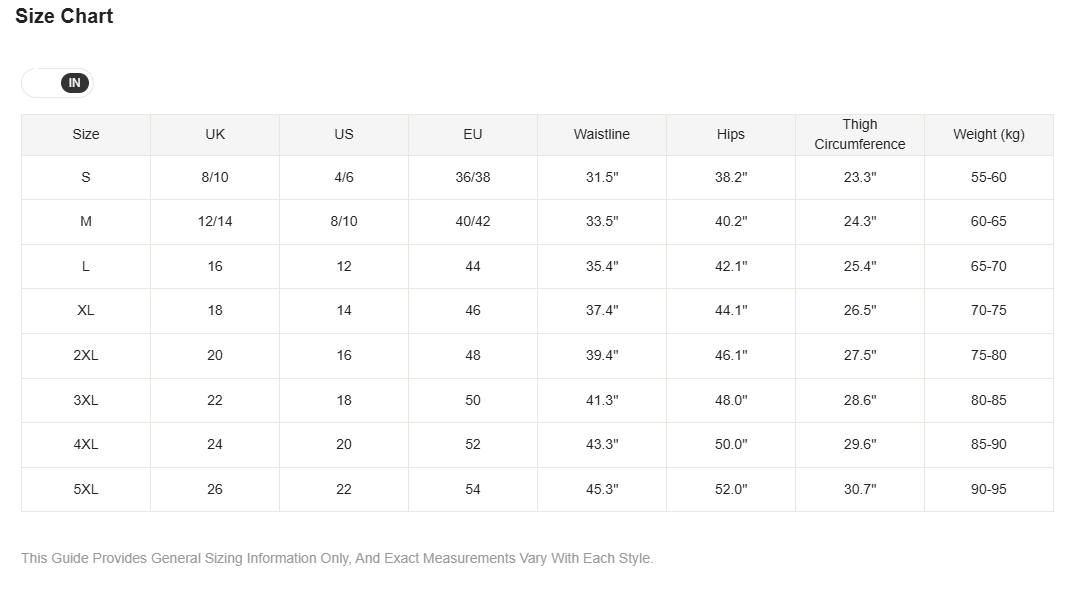The image size is (1074, 590).
Task: Select the M size row label
Action: tap(86, 221)
